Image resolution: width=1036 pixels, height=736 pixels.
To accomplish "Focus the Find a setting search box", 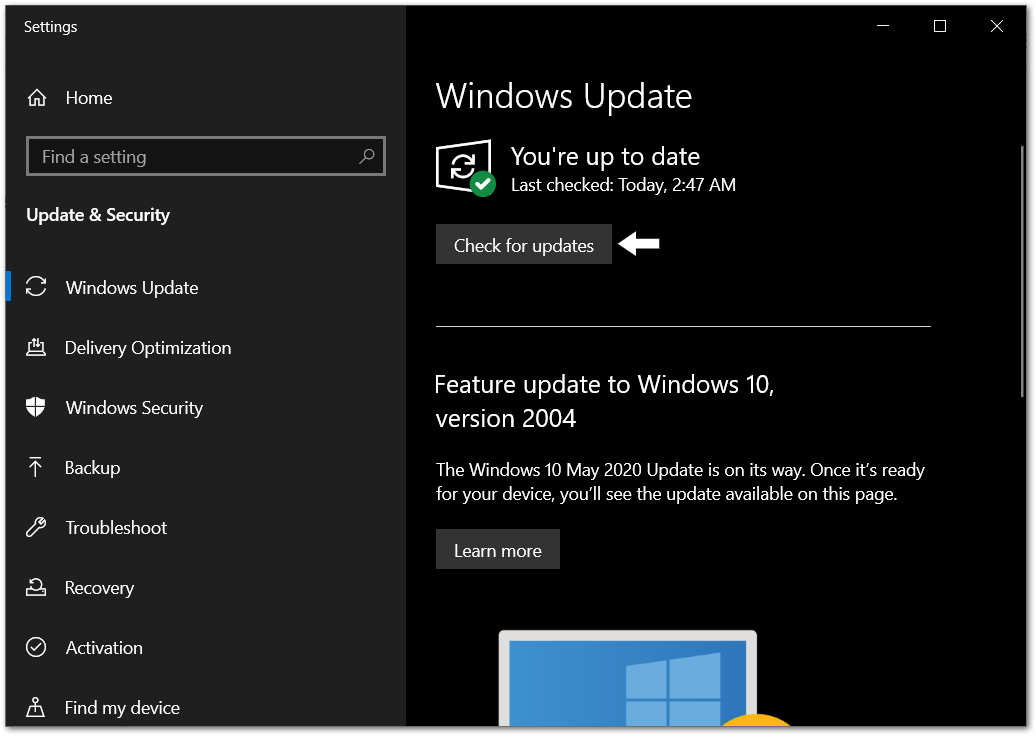I will (x=205, y=157).
